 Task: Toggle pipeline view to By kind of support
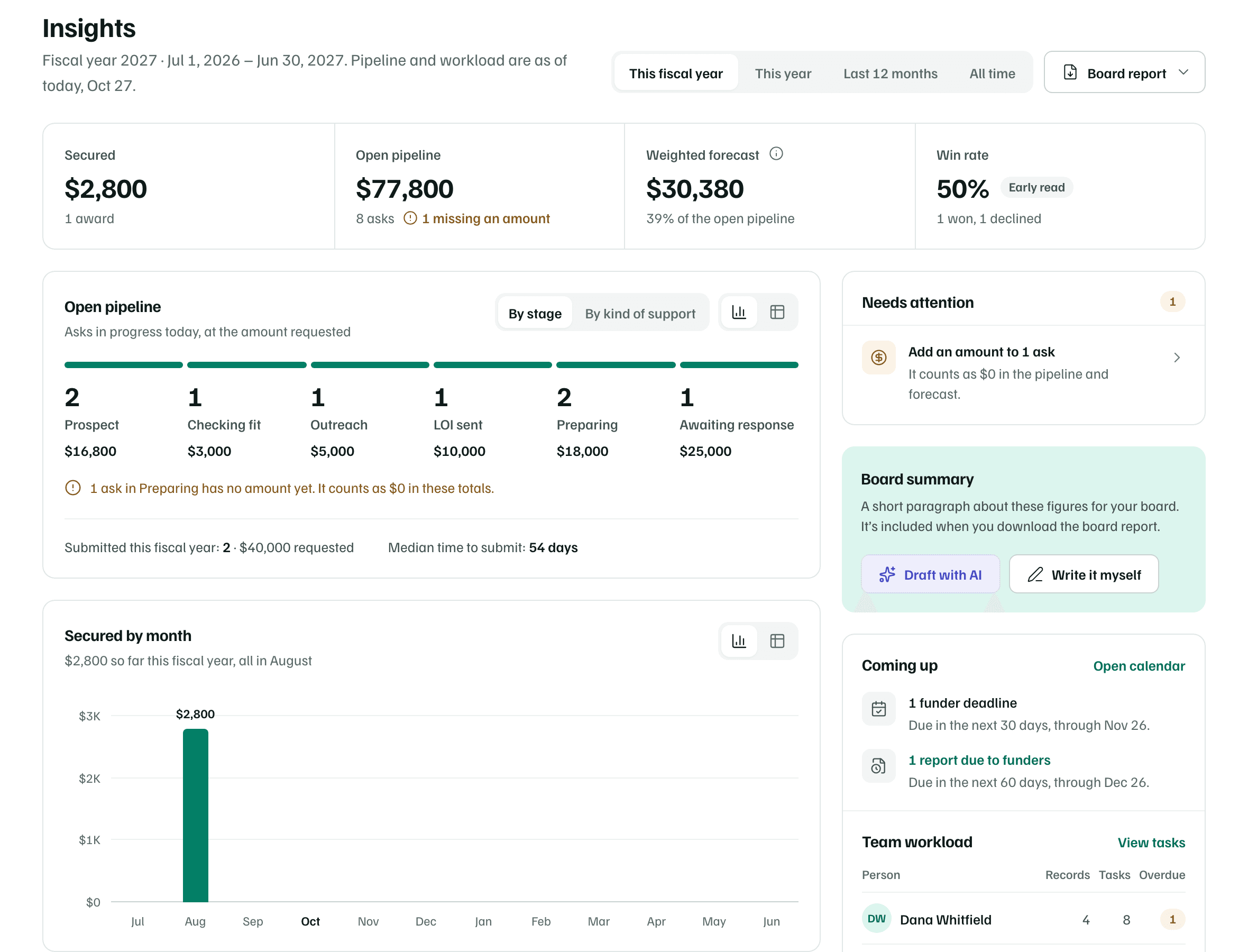pos(640,313)
